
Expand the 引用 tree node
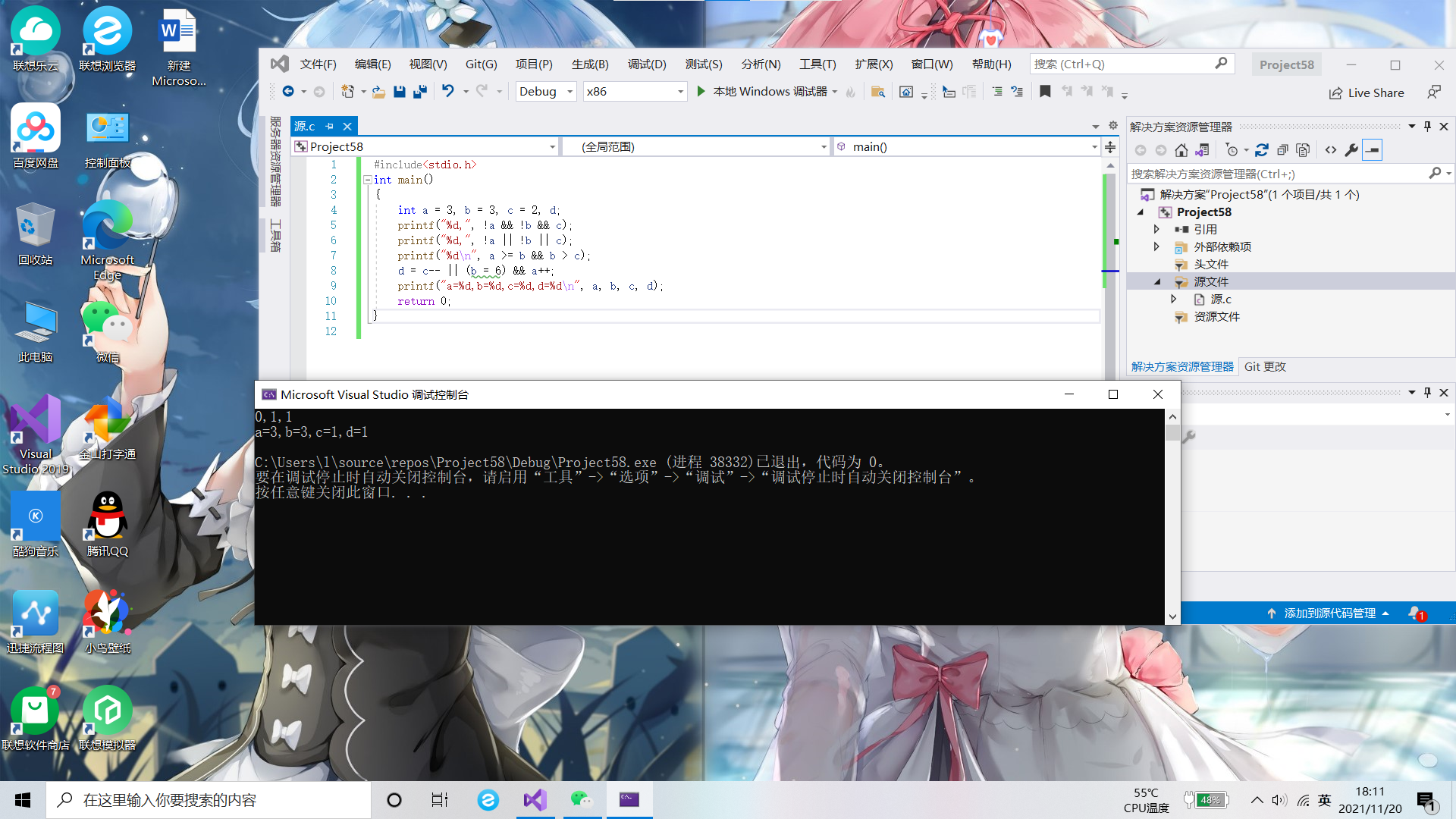1156,229
